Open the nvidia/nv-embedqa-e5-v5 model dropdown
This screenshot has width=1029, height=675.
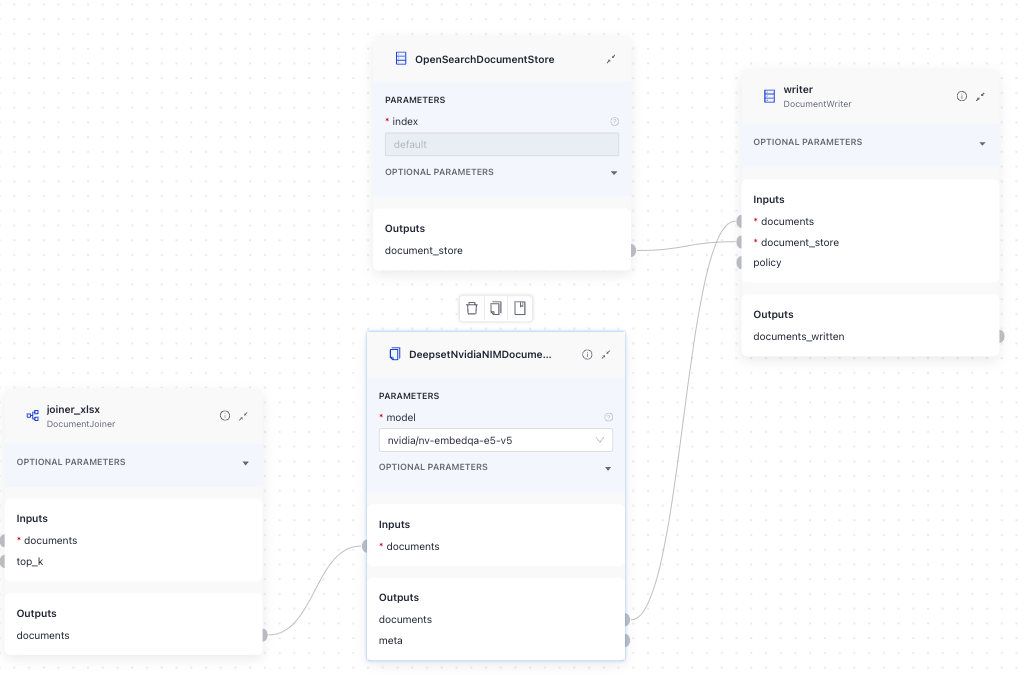pos(496,440)
